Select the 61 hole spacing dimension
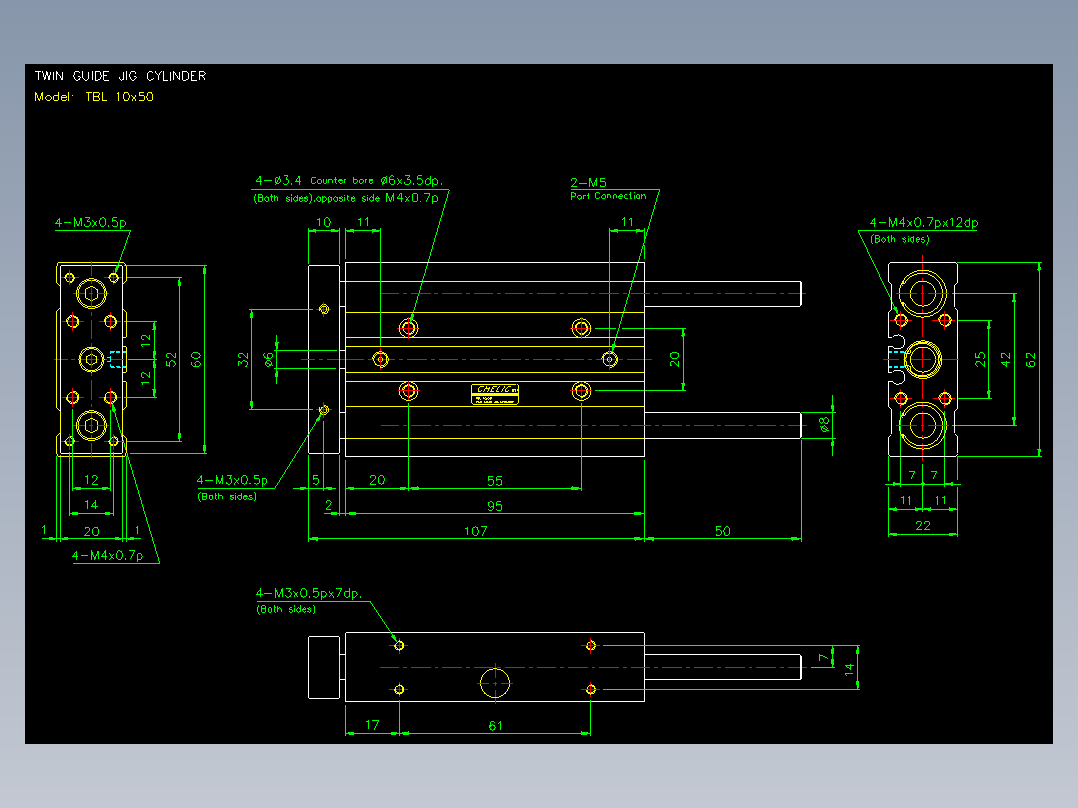1078x808 pixels. [495, 725]
